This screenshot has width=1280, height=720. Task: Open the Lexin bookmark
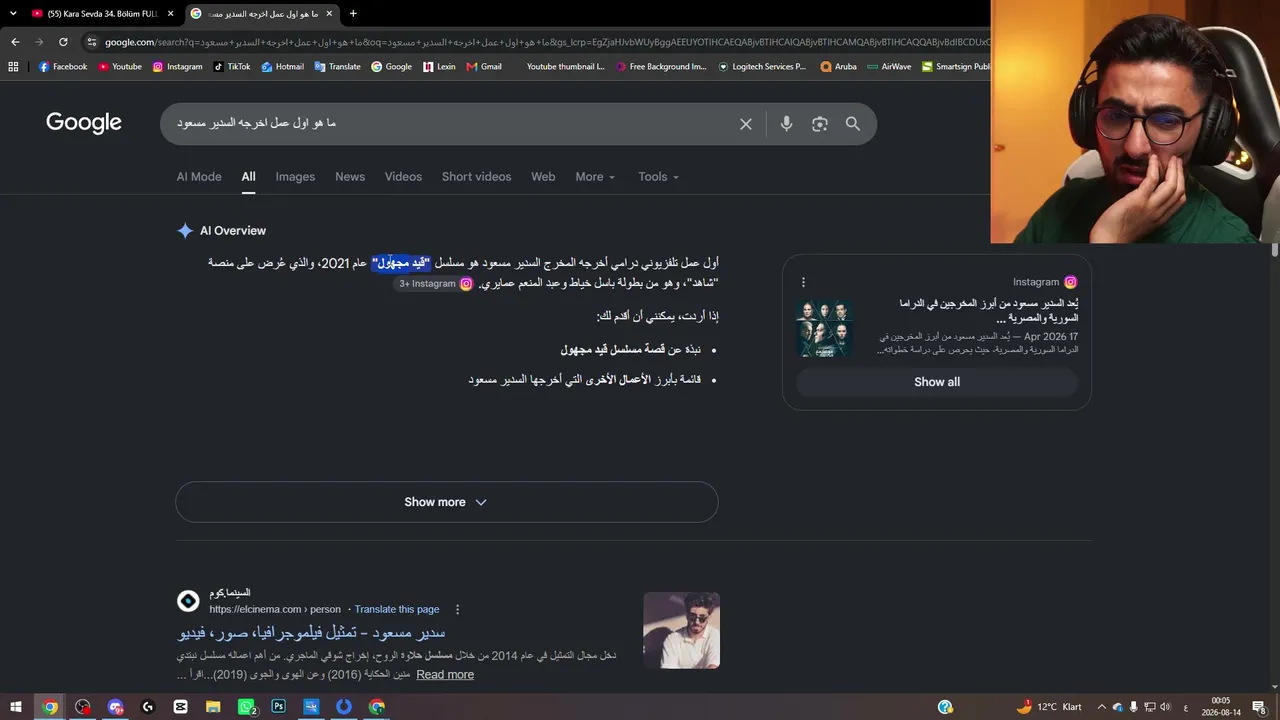439,67
